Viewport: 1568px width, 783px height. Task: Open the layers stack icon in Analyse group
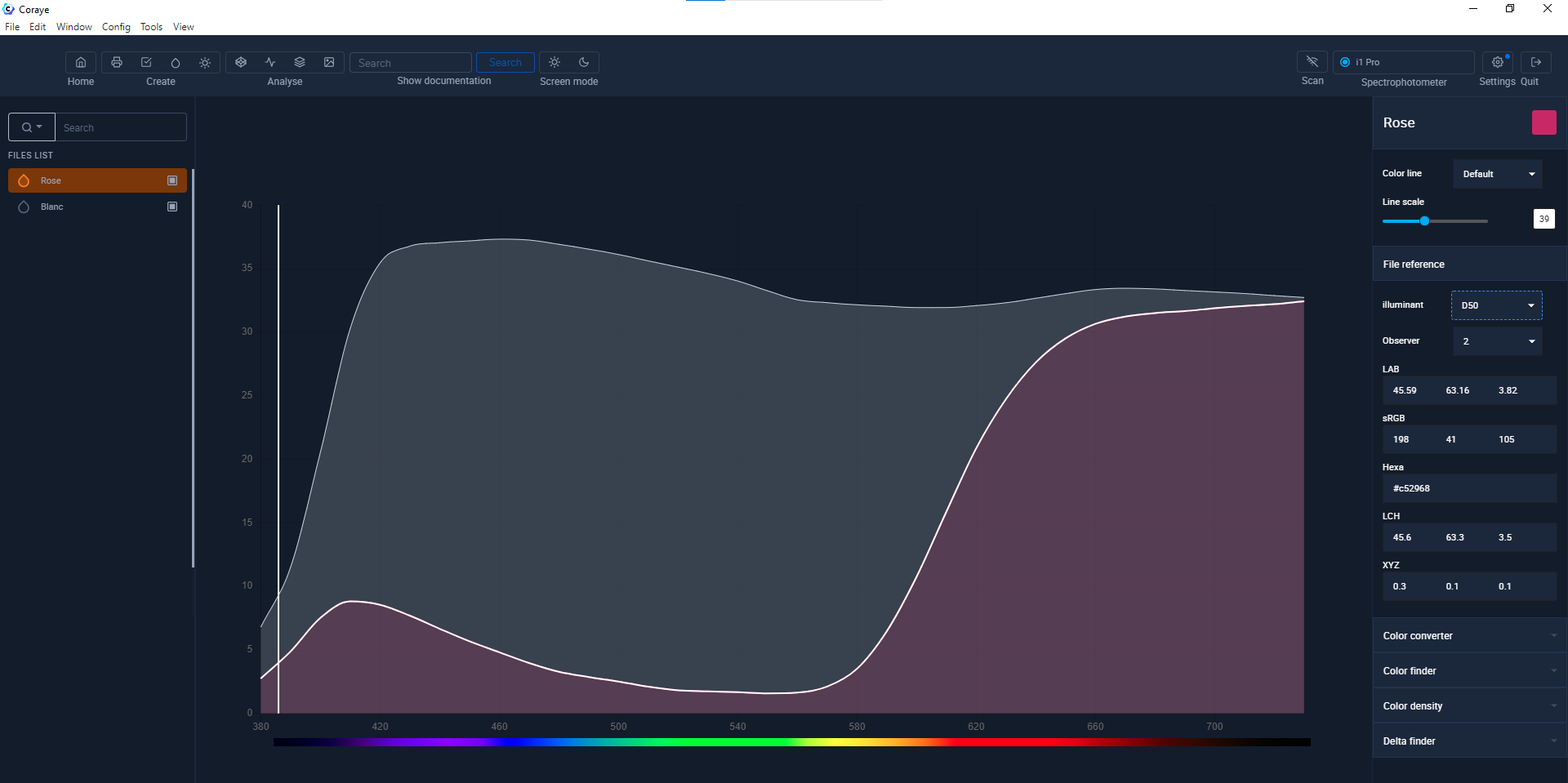300,62
